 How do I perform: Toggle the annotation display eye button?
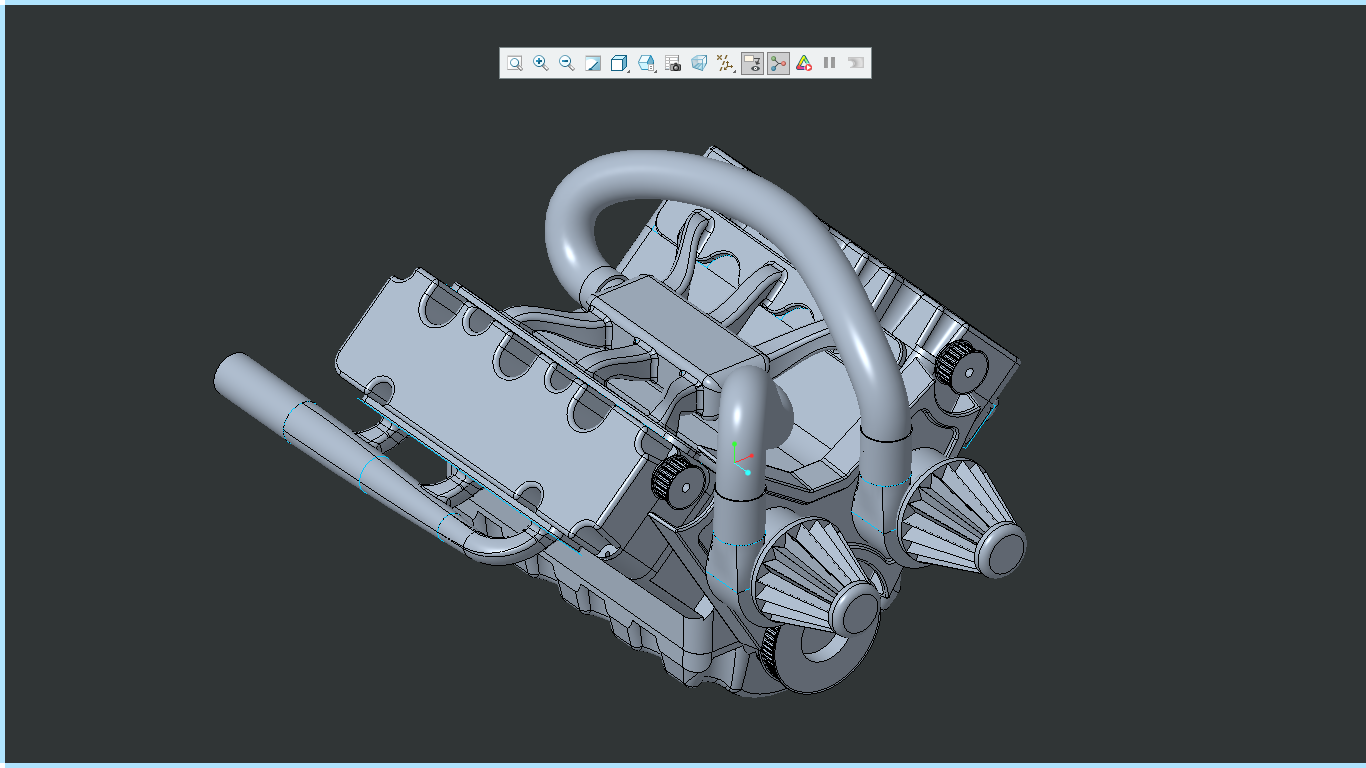tap(752, 63)
